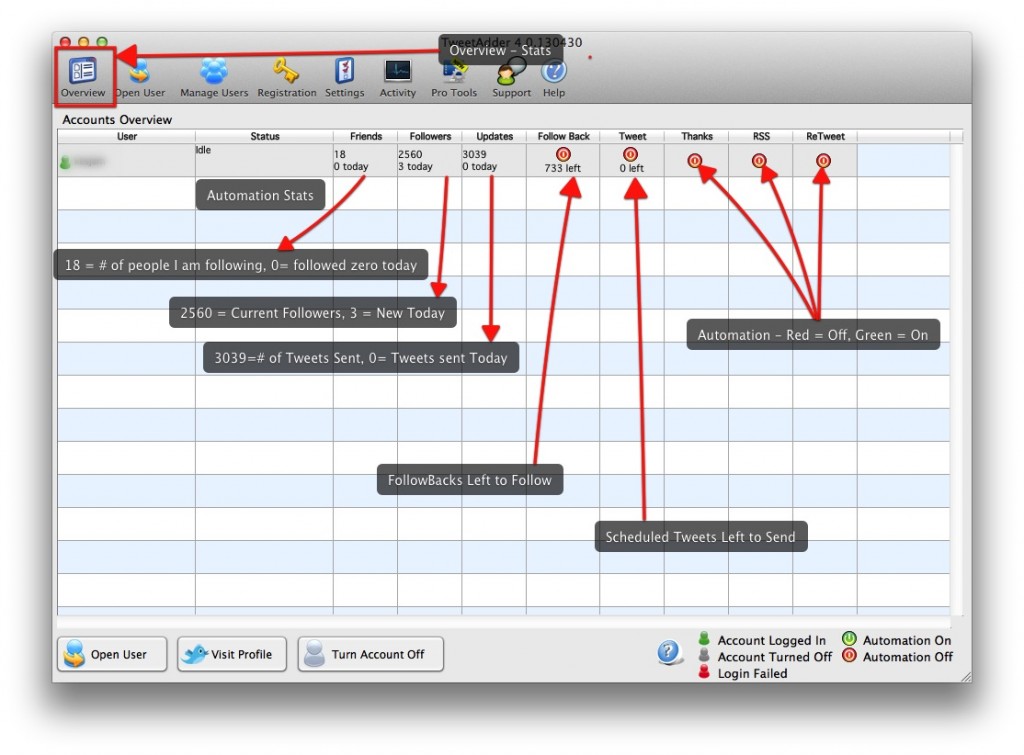Click the 'Account Turned Off' legend text
The image size is (1024, 755).
click(775, 656)
